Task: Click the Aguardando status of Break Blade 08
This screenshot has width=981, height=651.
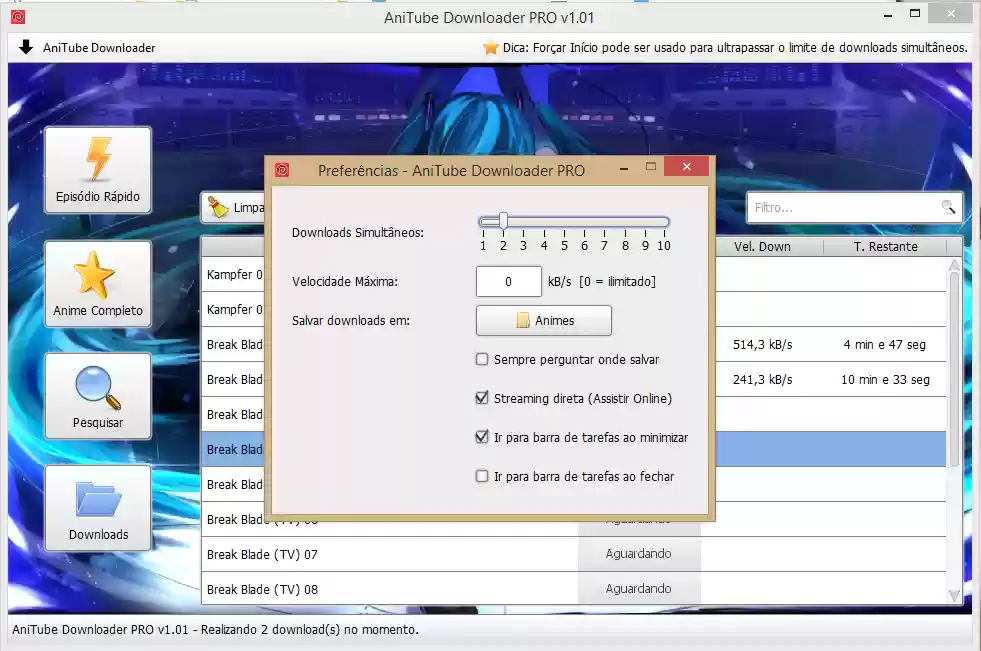Action: coord(638,588)
